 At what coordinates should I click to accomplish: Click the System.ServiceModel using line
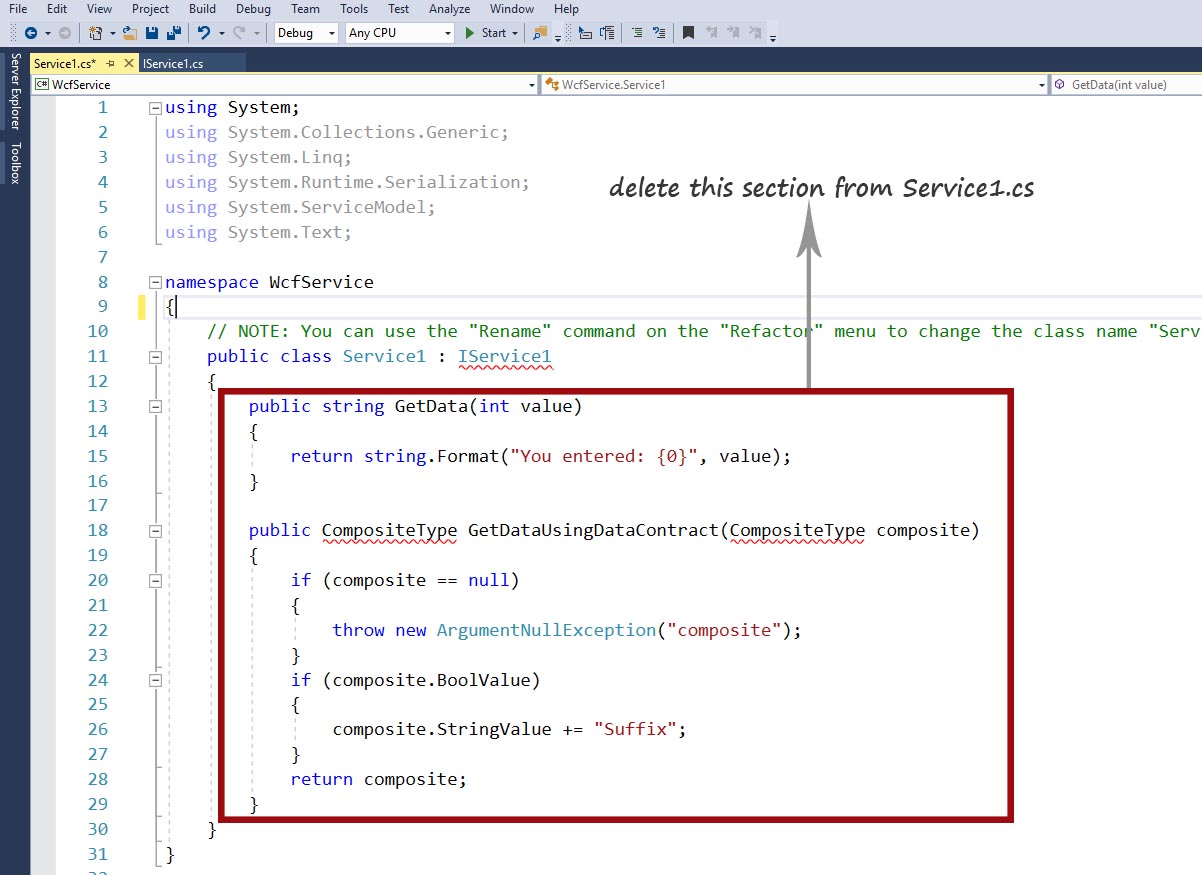(301, 207)
